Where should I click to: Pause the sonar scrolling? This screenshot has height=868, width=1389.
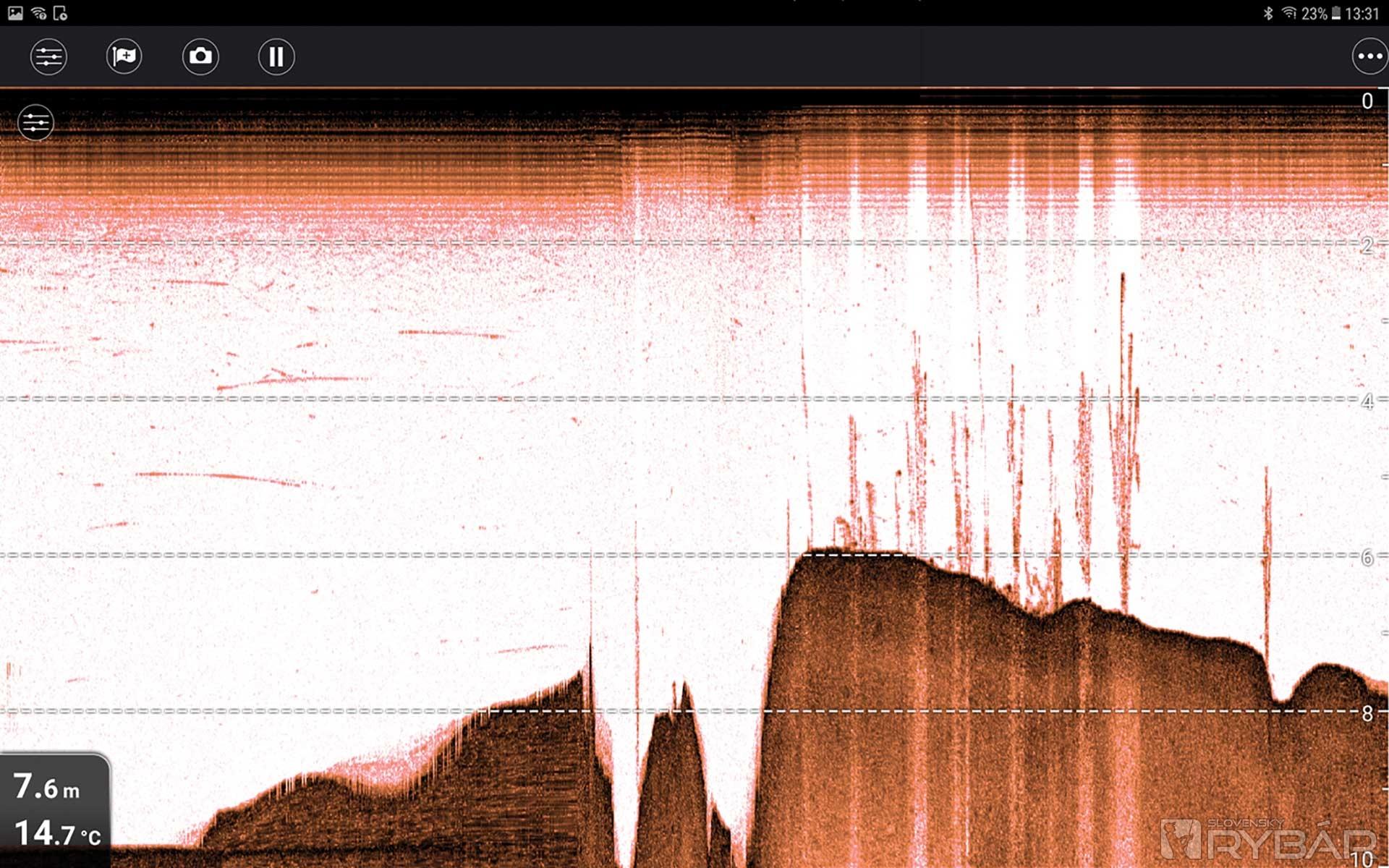(x=276, y=56)
